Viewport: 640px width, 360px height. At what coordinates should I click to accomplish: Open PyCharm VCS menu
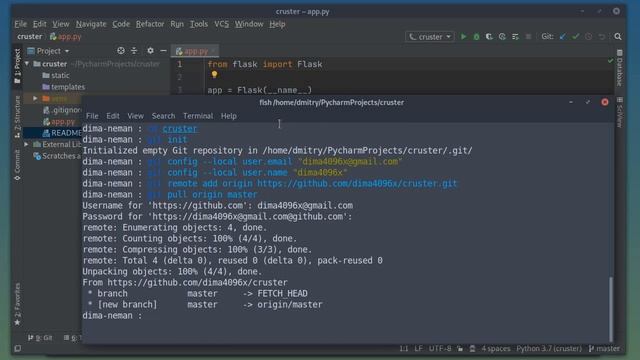pyautogui.click(x=222, y=24)
